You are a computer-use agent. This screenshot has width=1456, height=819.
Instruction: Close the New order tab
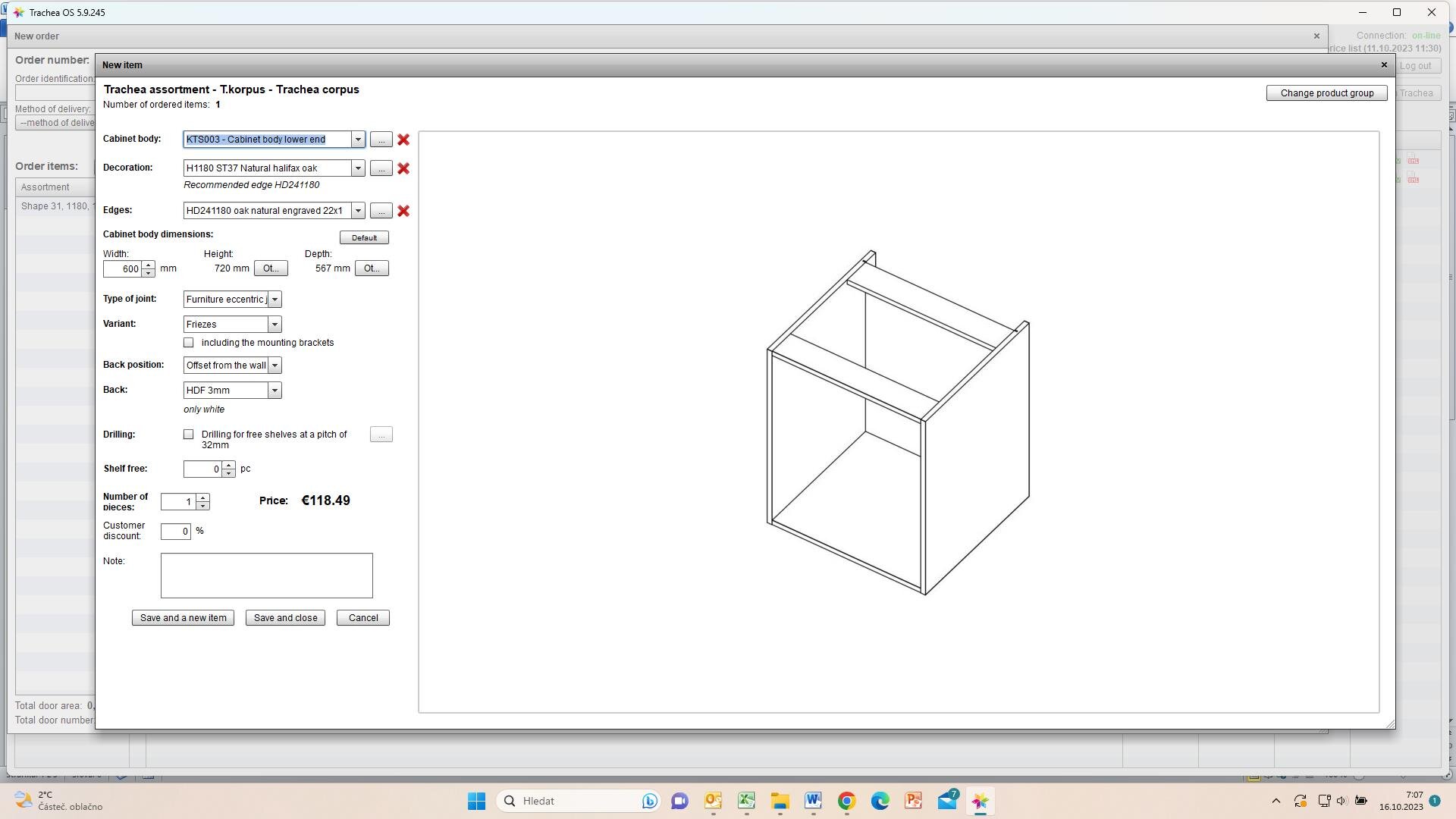pyautogui.click(x=1316, y=36)
